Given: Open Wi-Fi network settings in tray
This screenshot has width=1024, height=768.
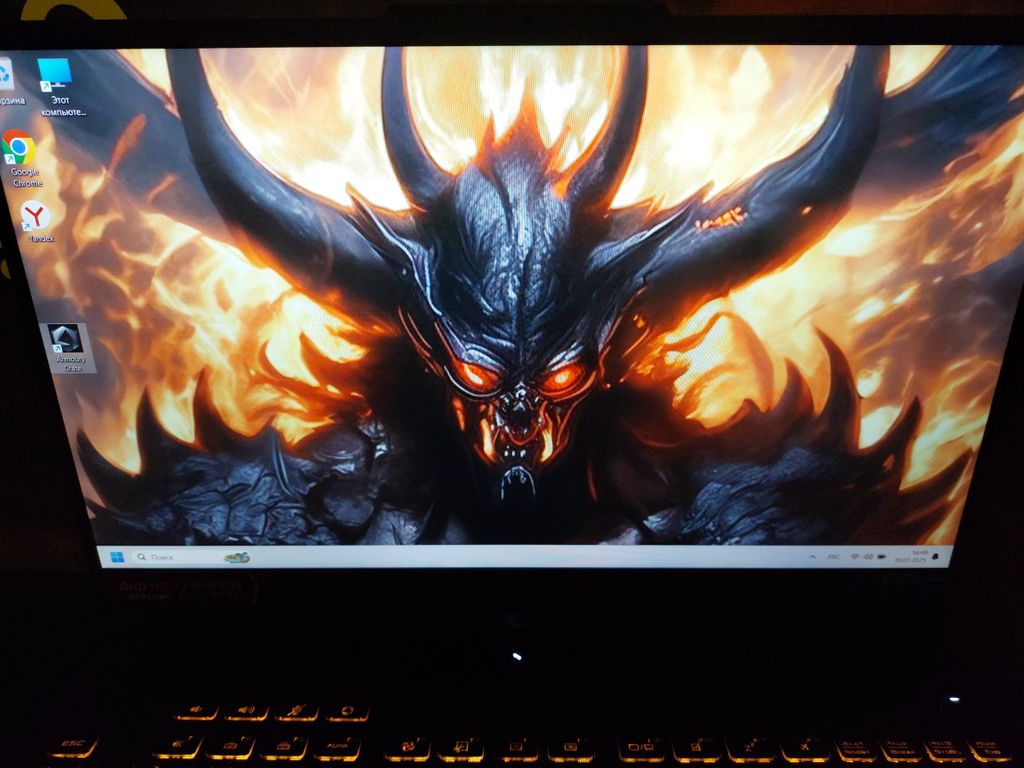Looking at the screenshot, I should coord(855,556).
